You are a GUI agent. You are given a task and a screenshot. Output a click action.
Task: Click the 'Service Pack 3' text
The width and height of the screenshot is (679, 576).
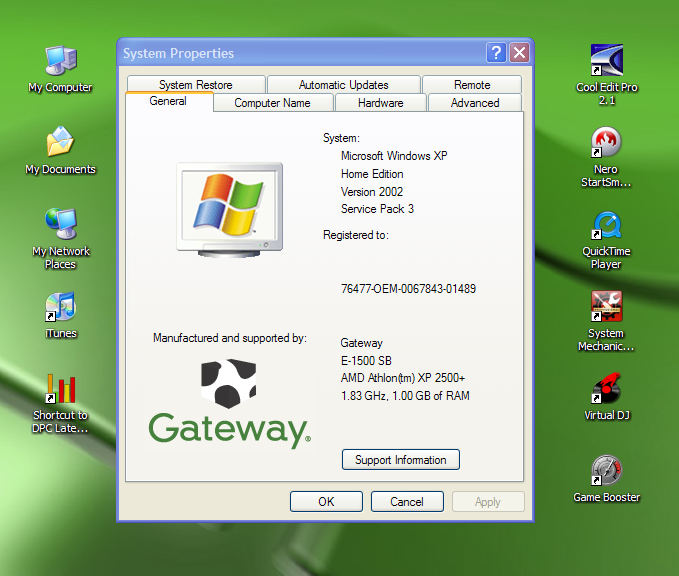[377, 209]
